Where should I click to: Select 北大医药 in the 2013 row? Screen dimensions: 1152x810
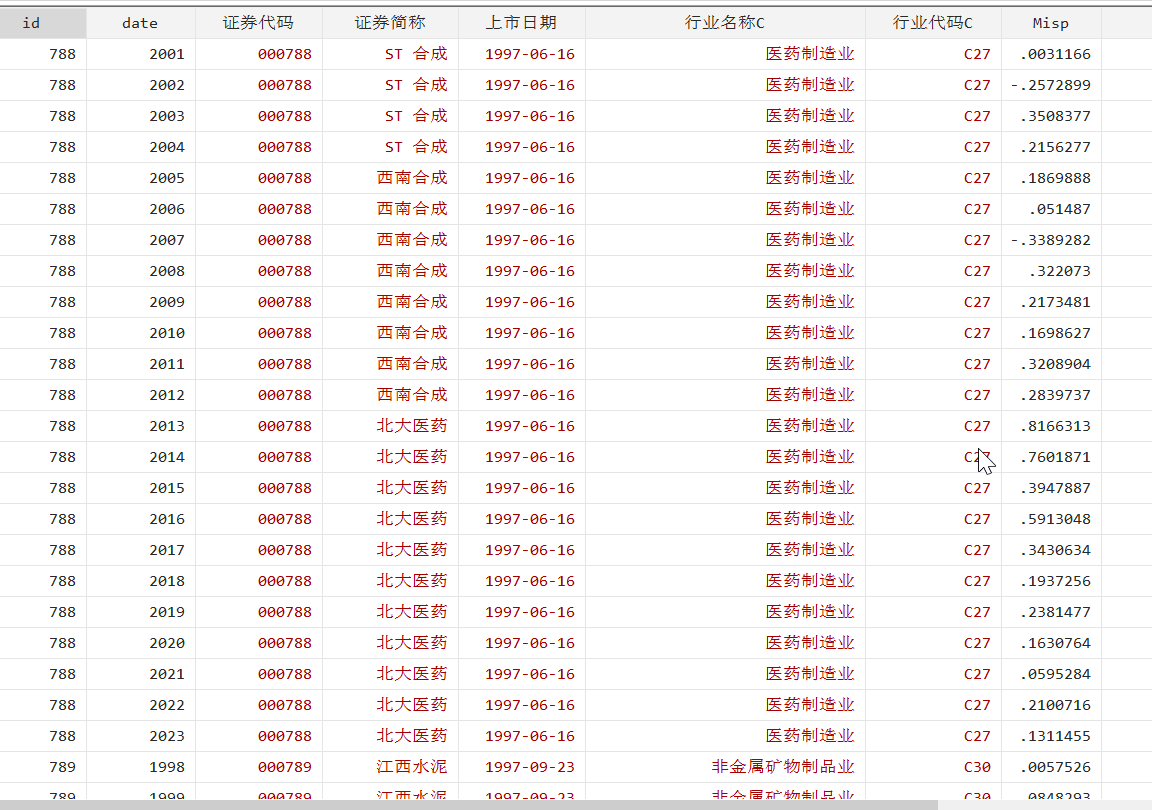click(412, 426)
